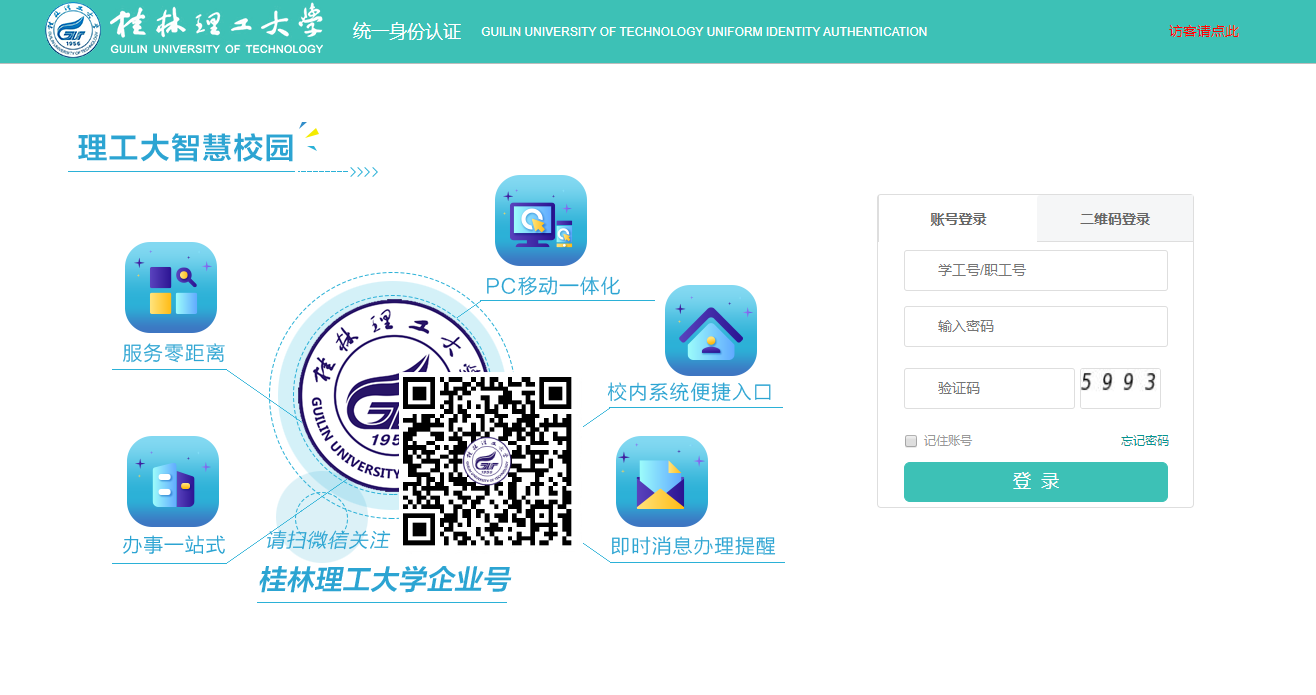Click the 登录 button
Image resolution: width=1316 pixels, height=695 pixels.
pos(1036,482)
